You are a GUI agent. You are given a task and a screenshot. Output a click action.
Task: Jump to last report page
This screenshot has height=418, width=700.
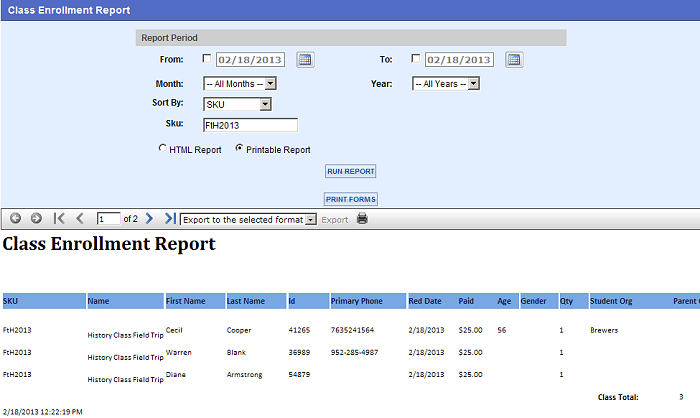coord(170,218)
